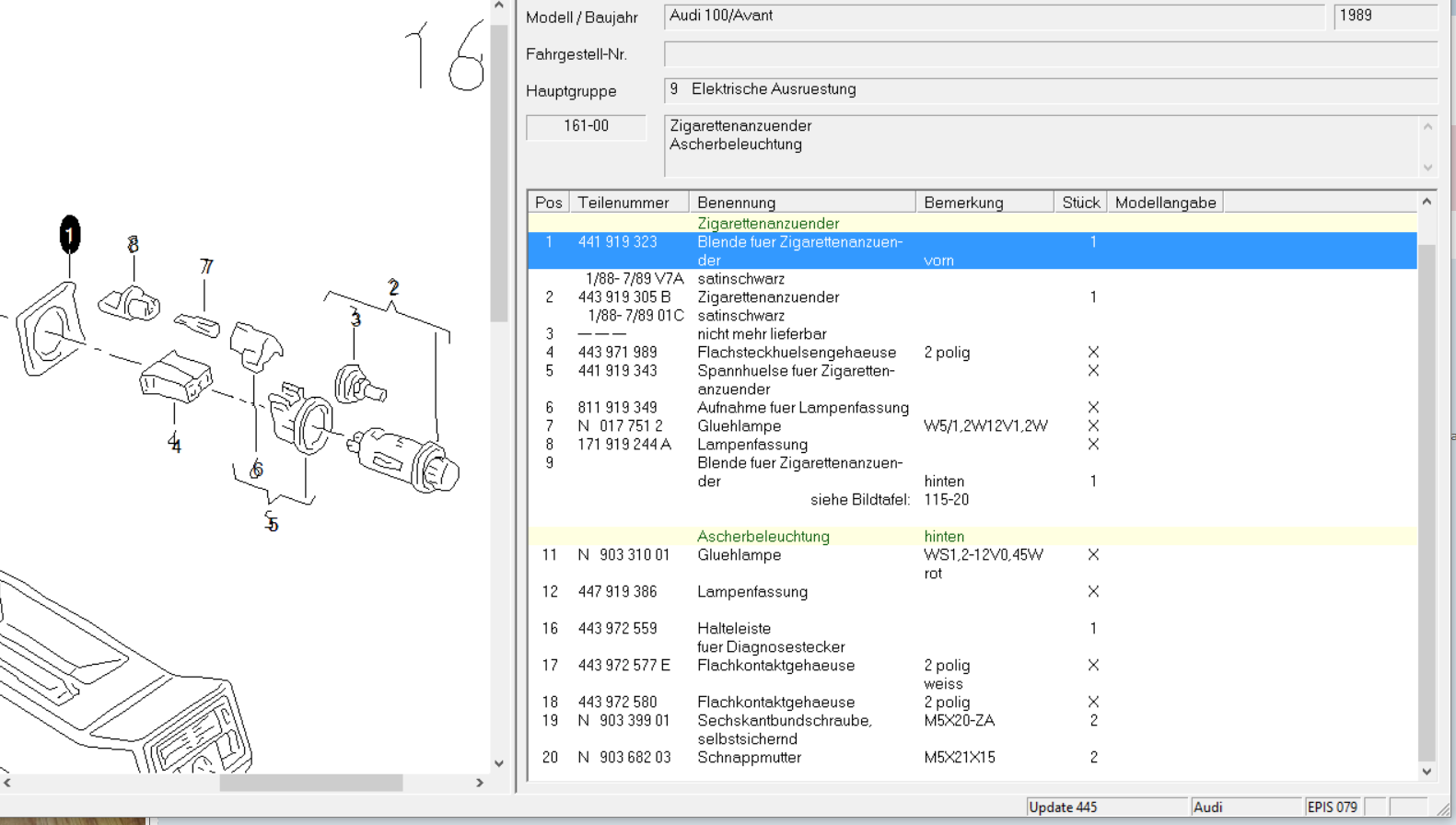This screenshot has width=1456, height=825.
Task: Select callout number 8 on the drawing
Action: 134,245
